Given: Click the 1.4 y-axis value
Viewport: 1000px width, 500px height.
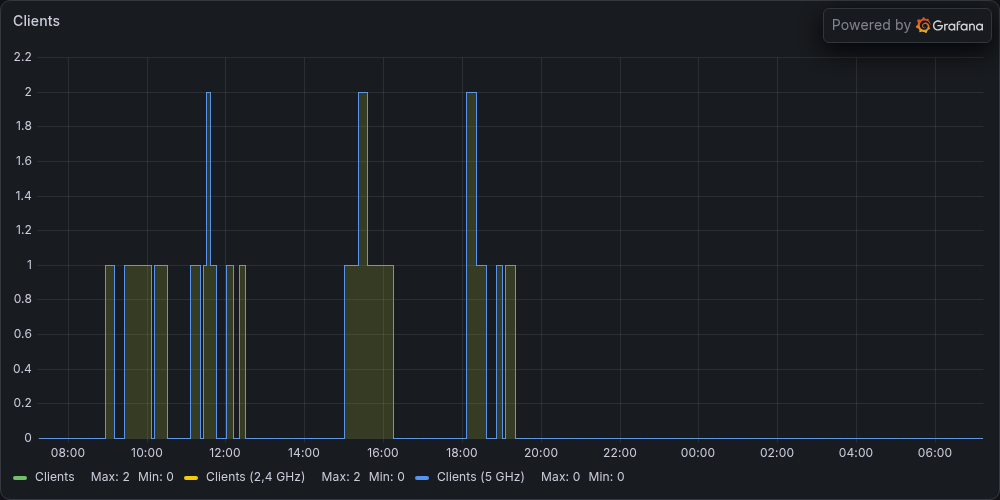Looking at the screenshot, I should (x=22, y=196).
